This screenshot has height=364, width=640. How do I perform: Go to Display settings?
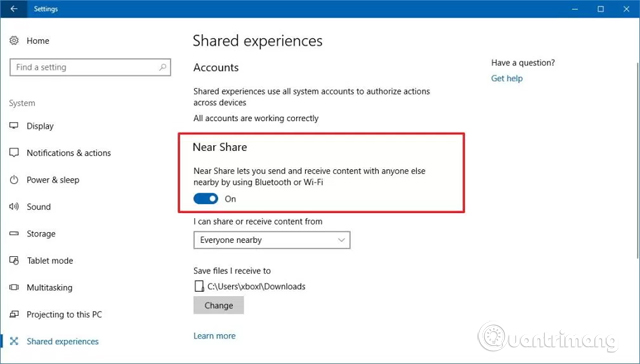[40, 126]
